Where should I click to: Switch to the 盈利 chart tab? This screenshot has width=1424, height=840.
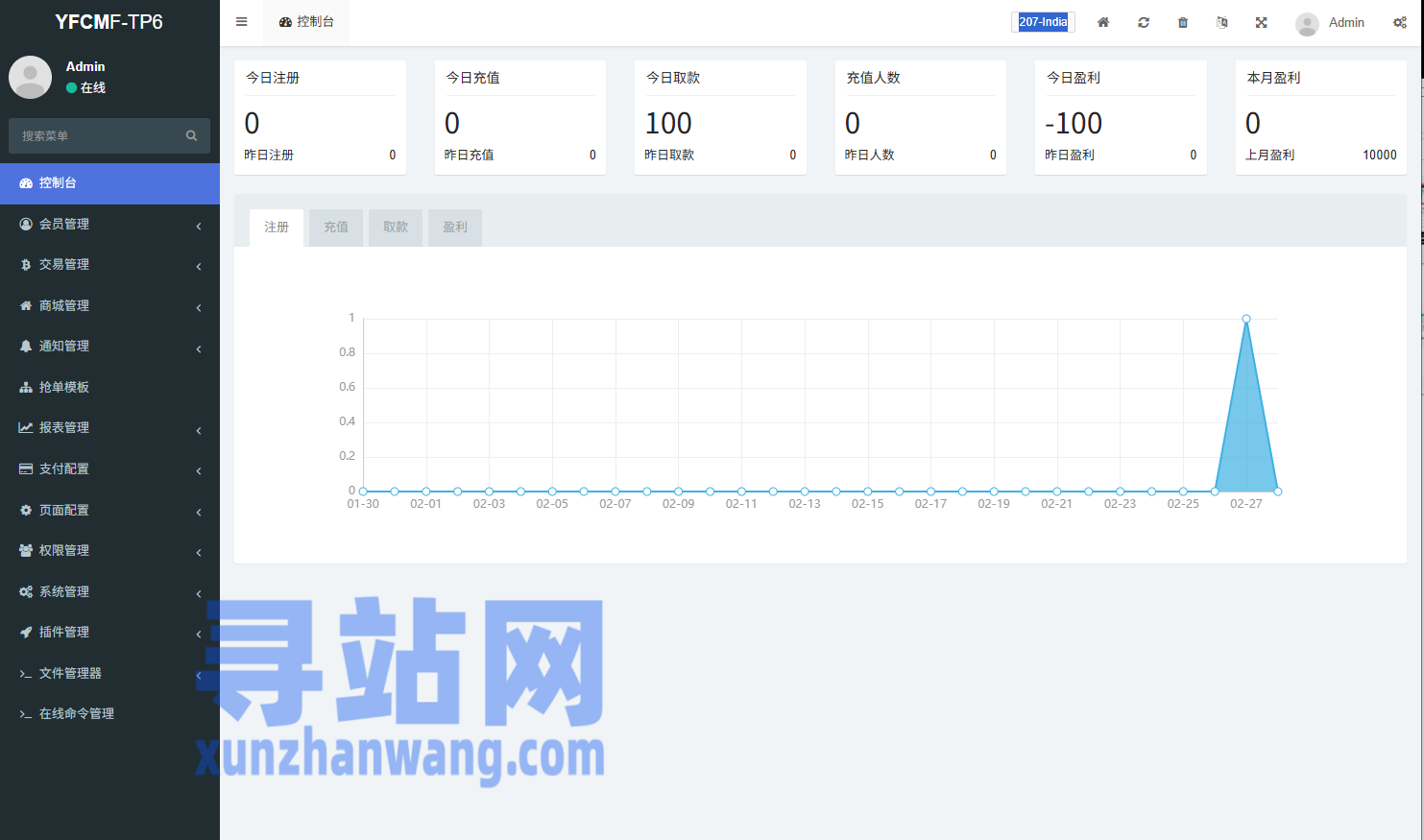tap(454, 228)
